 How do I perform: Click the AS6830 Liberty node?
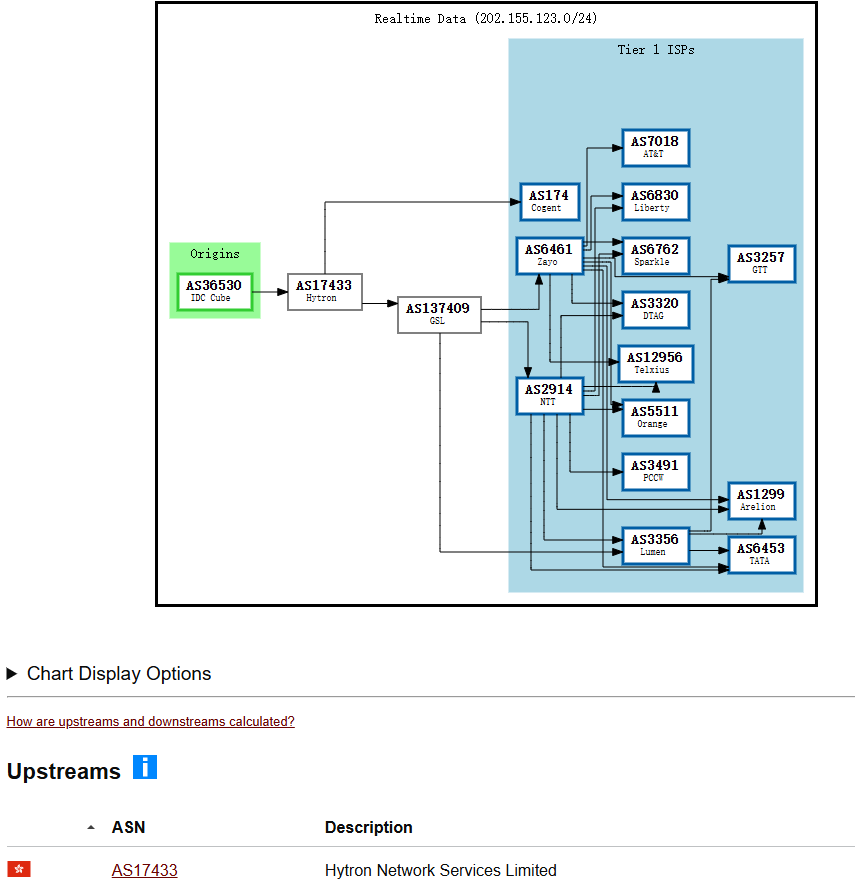click(x=656, y=202)
